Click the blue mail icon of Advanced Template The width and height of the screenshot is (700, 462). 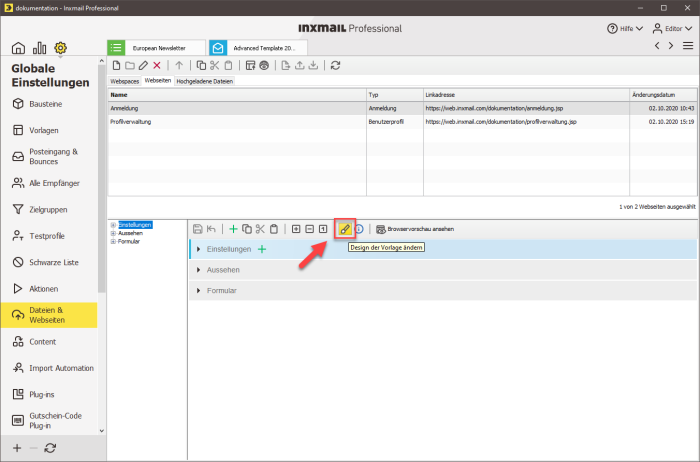click(218, 48)
